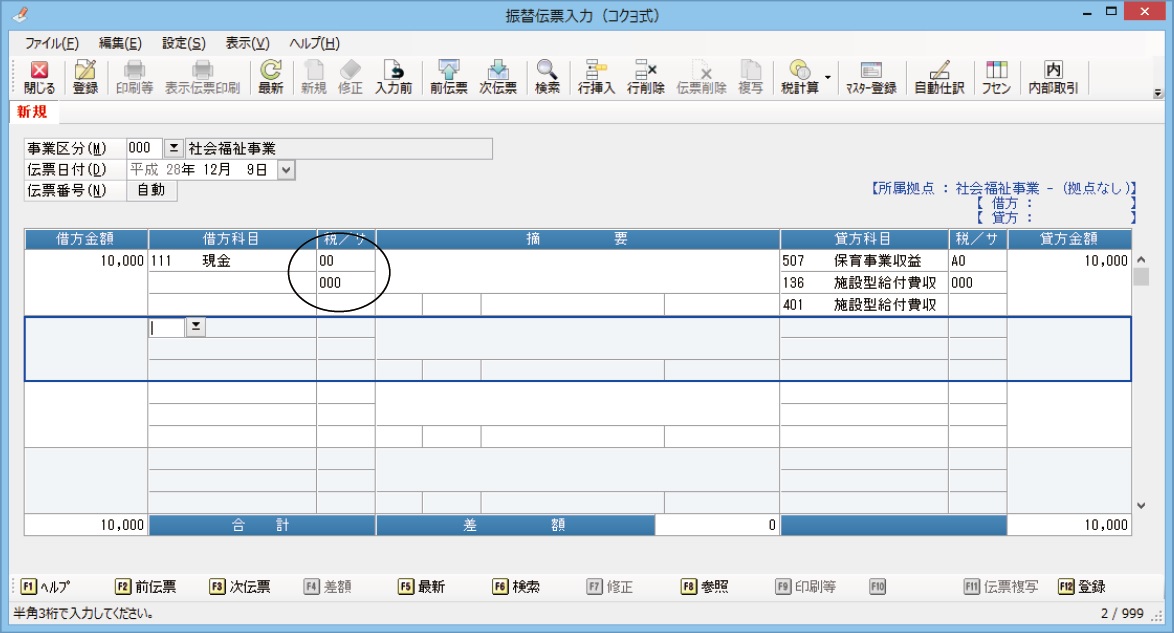Click the 自動仕訳 auto journal icon
Viewport: 1174px width, 633px height.
[939, 77]
